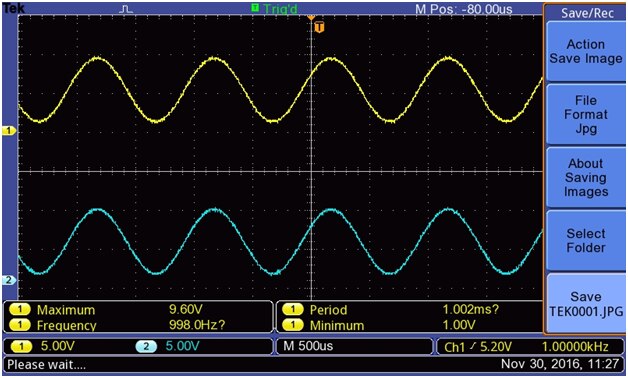This screenshot has width=628, height=378.
Task: Select the File Format Jpg option
Action: pyautogui.click(x=586, y=115)
